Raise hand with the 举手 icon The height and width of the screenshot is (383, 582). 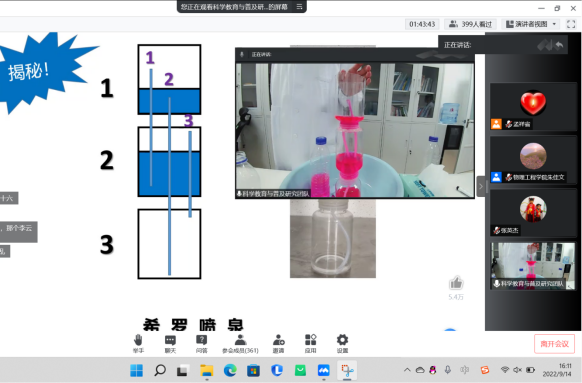pos(138,343)
